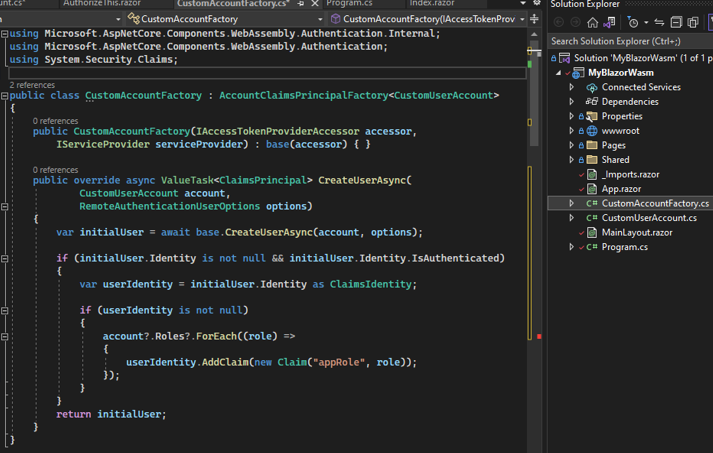Image resolution: width=713 pixels, height=453 pixels.
Task: Open the active files list dropdown
Action: click(x=523, y=3)
